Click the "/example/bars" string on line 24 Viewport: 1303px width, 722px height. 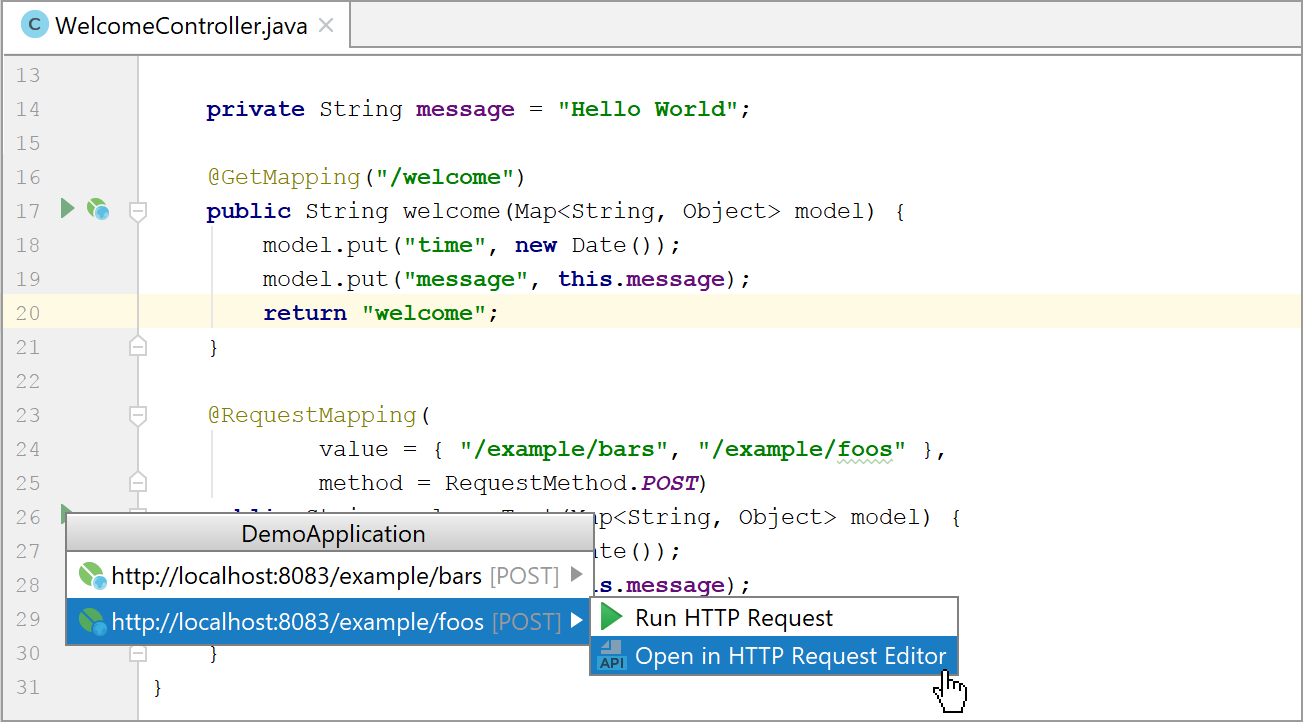[564, 449]
